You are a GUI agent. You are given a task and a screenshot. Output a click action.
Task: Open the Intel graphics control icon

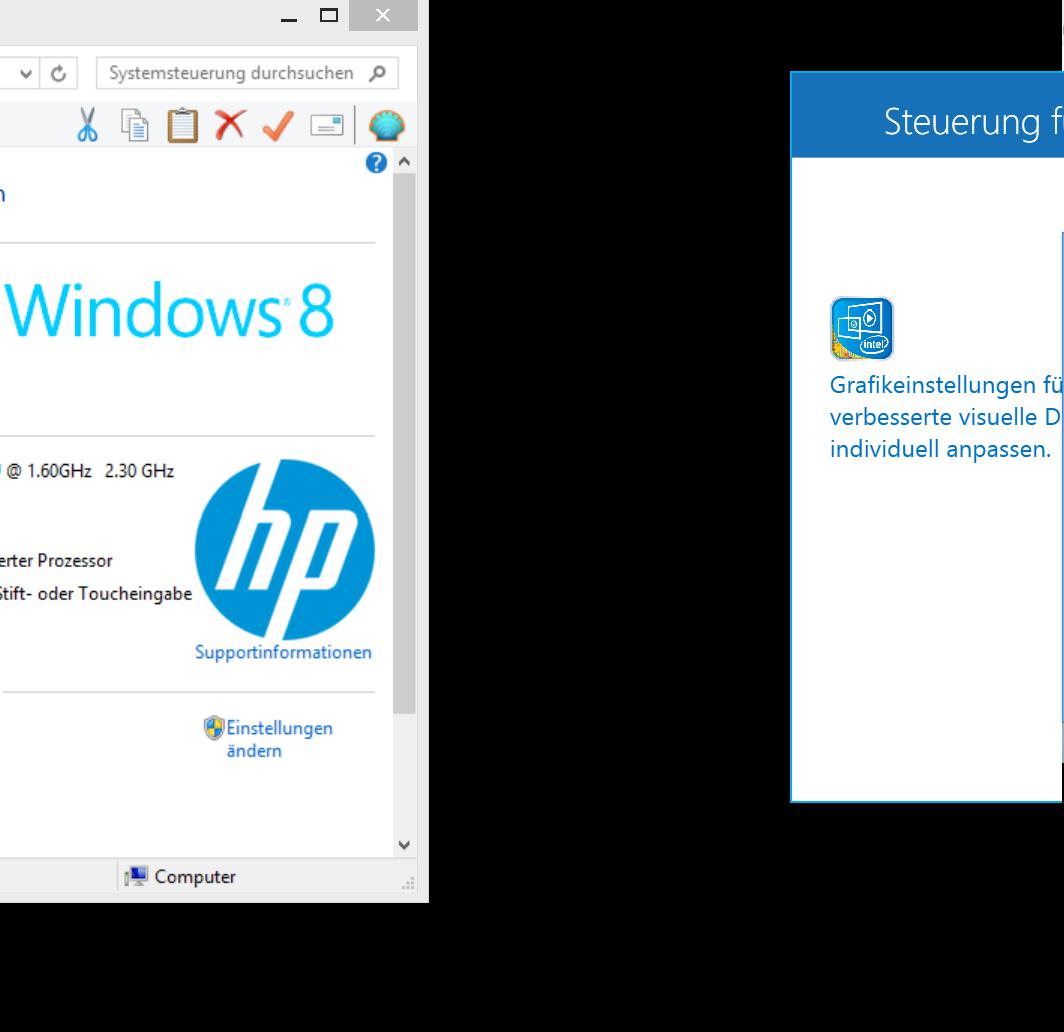pyautogui.click(x=861, y=328)
